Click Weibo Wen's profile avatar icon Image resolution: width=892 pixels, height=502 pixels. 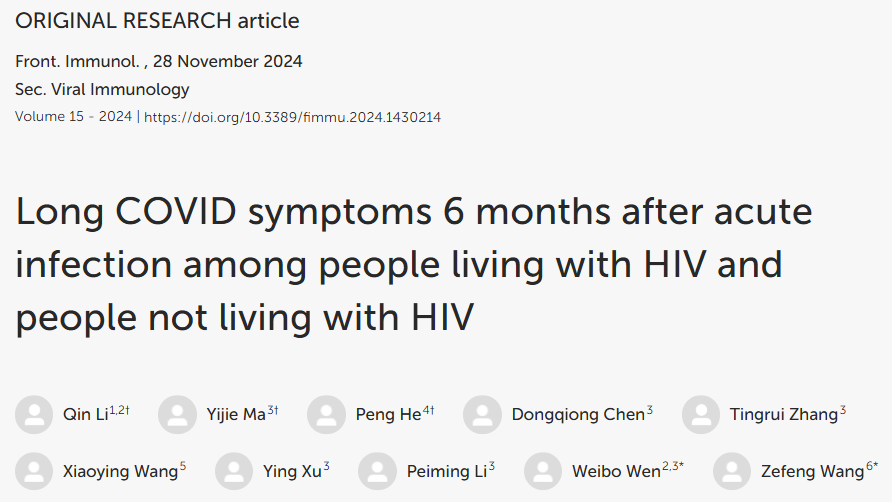click(x=543, y=471)
